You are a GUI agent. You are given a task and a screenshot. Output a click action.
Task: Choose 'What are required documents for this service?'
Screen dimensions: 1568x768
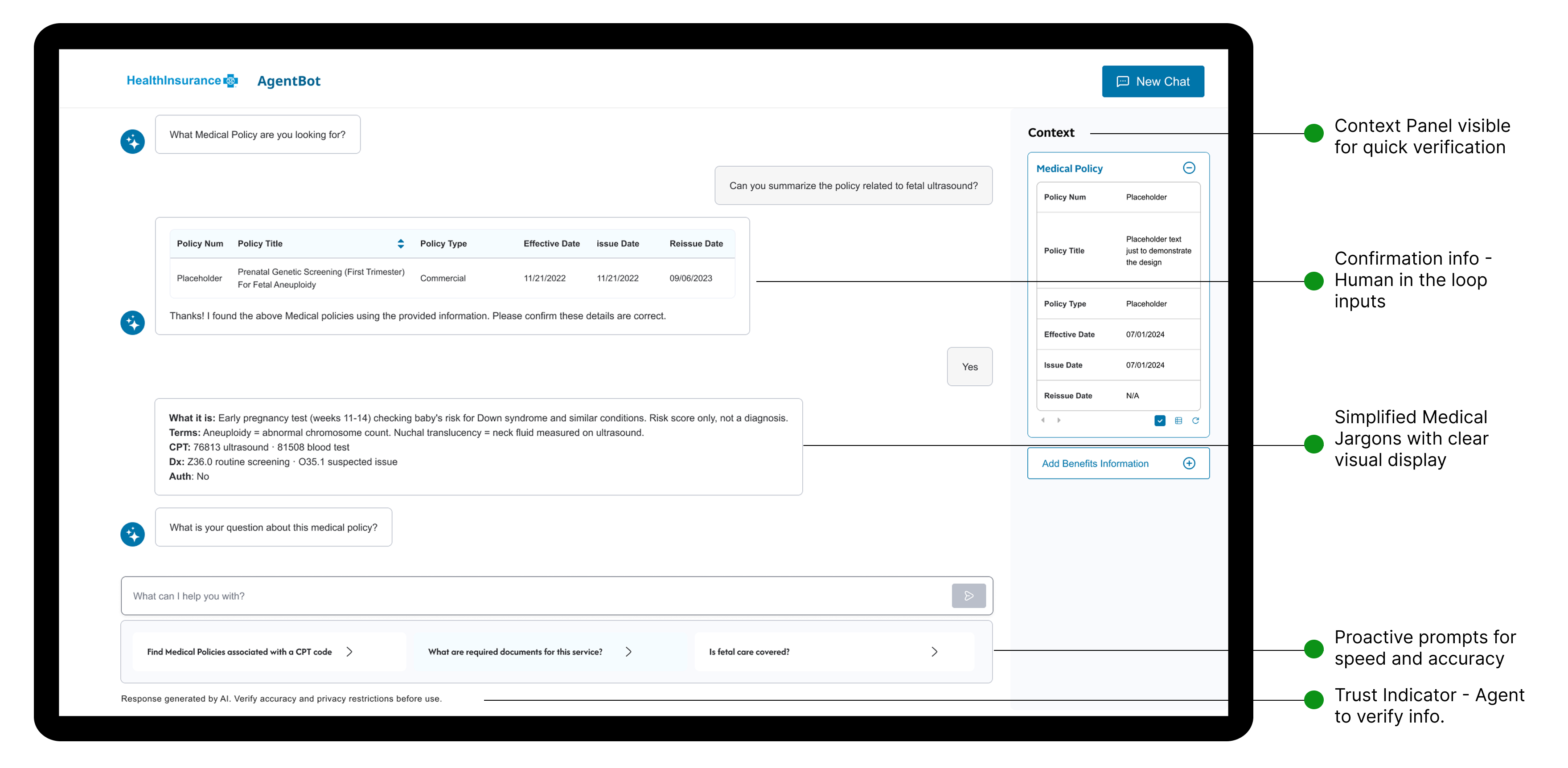(550, 652)
